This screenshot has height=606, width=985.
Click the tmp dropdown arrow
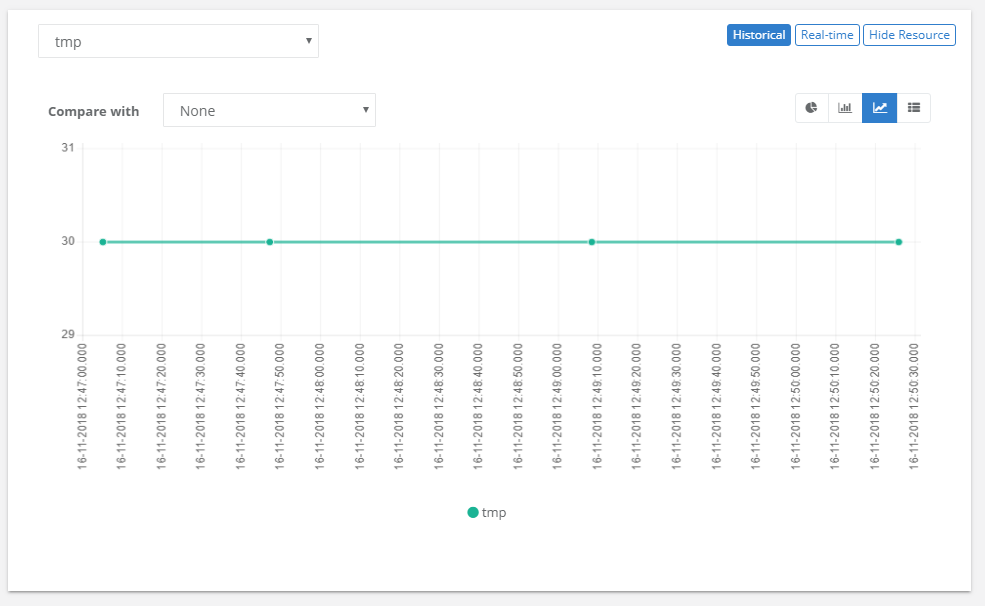(308, 41)
